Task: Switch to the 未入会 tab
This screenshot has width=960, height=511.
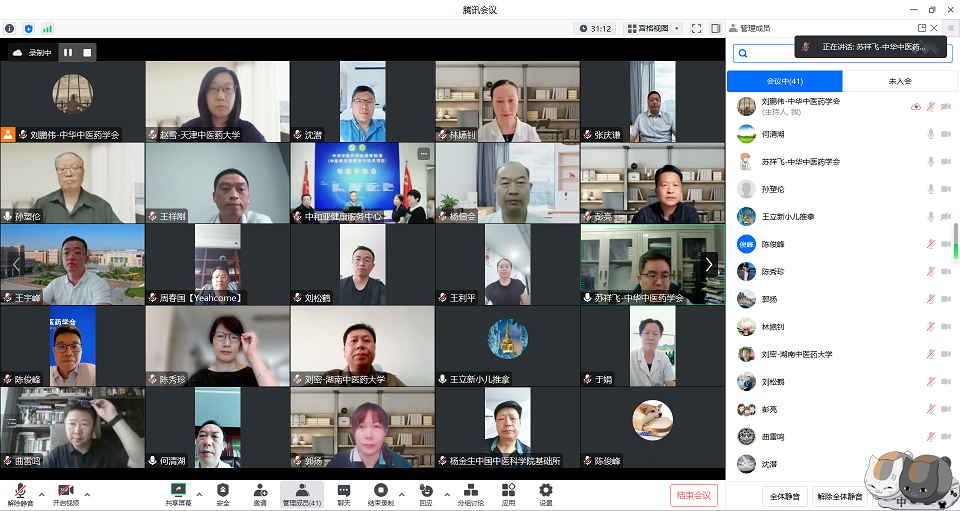Action: click(x=899, y=81)
